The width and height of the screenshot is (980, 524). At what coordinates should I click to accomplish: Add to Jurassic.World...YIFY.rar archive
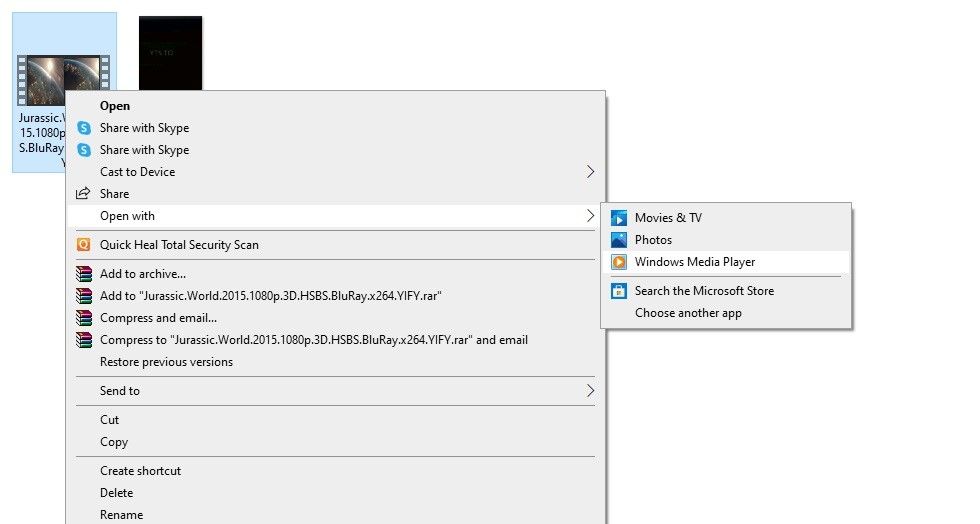pos(336,296)
